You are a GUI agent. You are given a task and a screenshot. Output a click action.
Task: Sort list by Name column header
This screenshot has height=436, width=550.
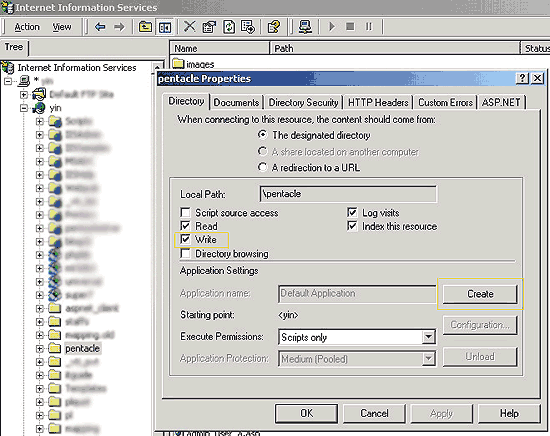click(x=220, y=48)
